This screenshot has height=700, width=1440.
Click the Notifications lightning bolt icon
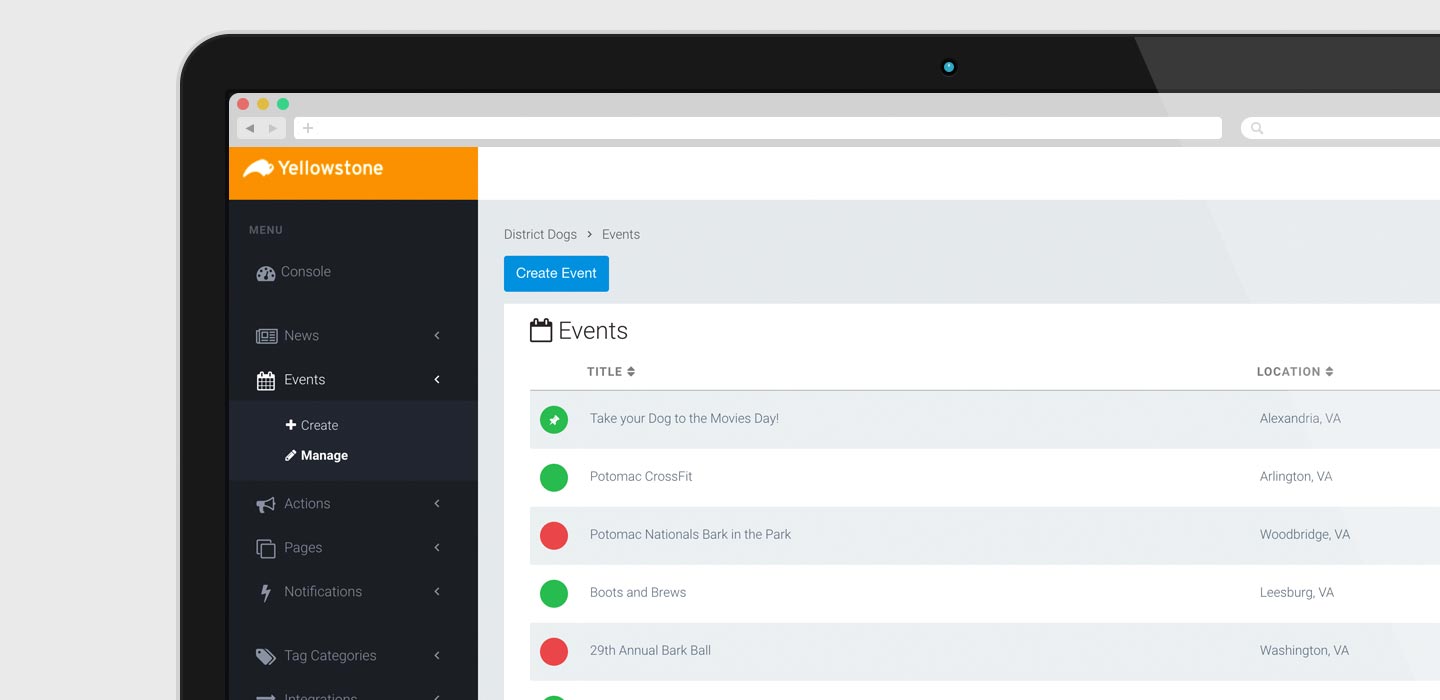click(266, 593)
